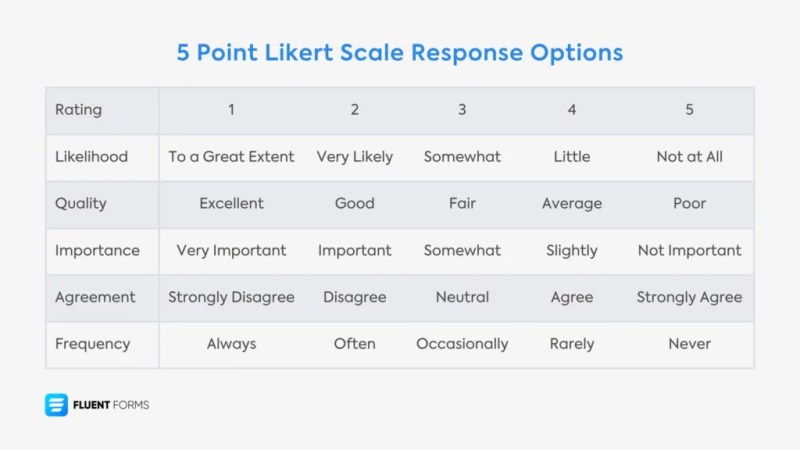Click the 'Very Likely' cell

(x=355, y=157)
